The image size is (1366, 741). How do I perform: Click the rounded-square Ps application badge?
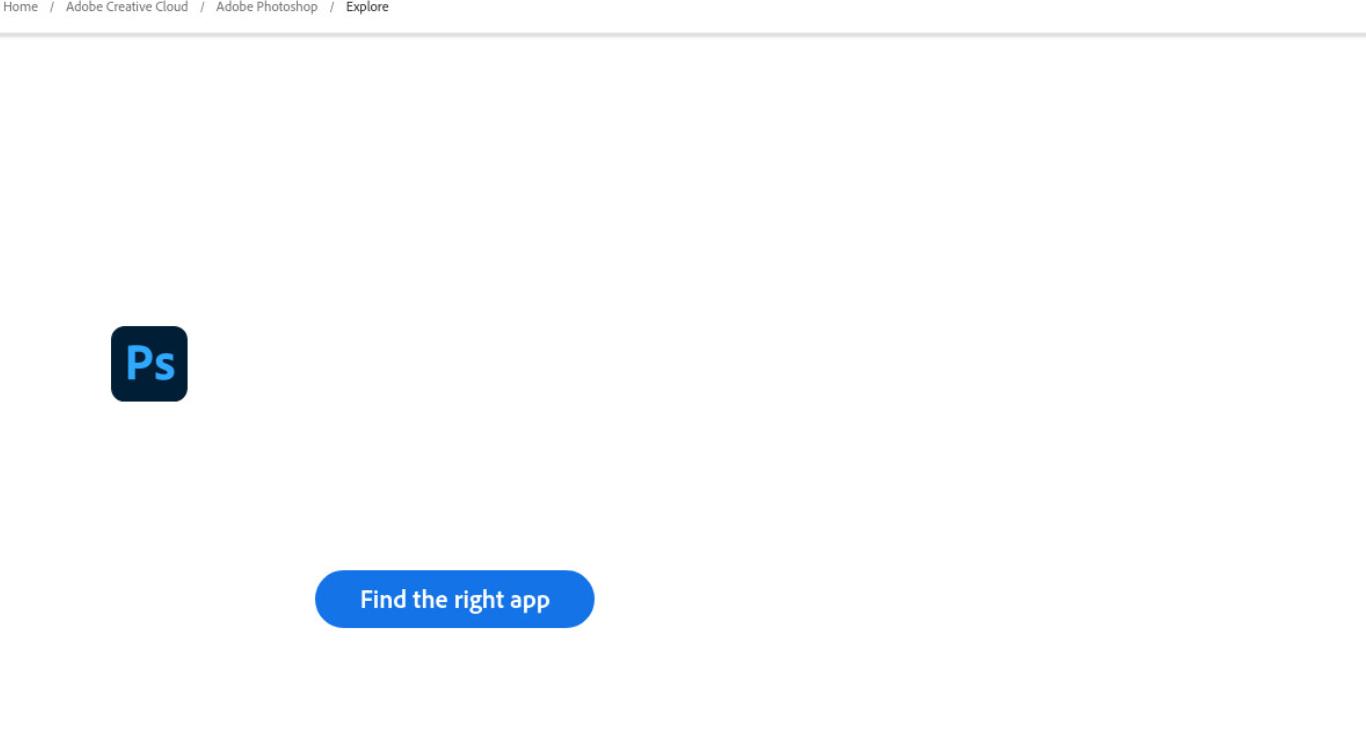coord(149,364)
